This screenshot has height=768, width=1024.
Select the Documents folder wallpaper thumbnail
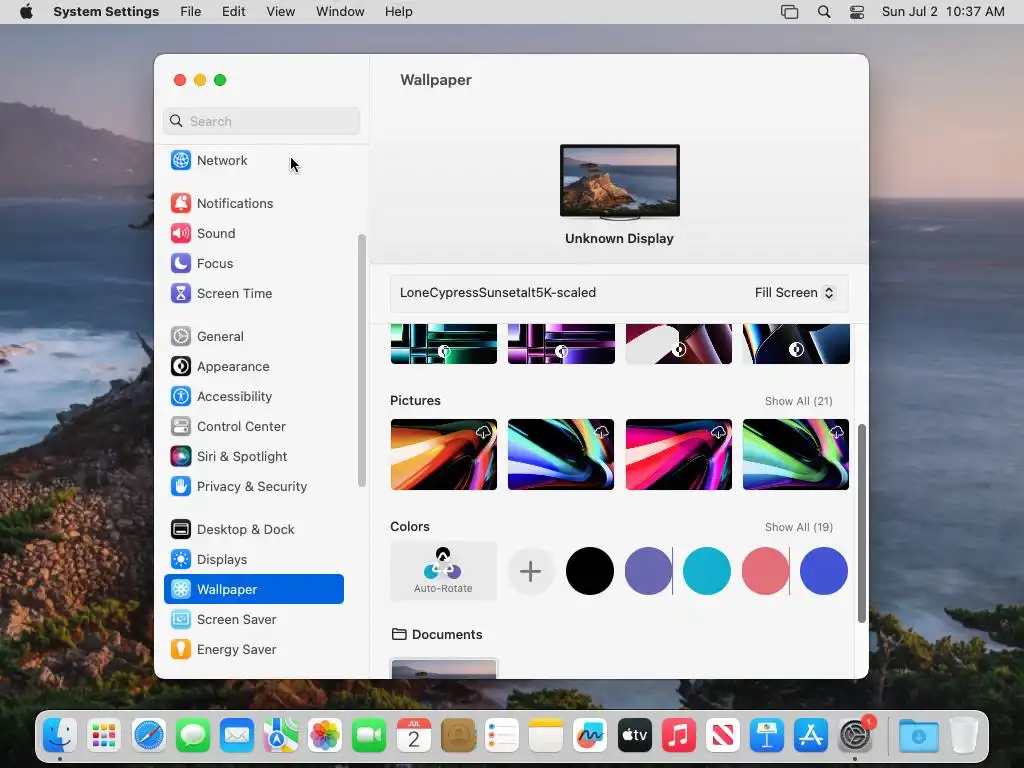(443, 669)
